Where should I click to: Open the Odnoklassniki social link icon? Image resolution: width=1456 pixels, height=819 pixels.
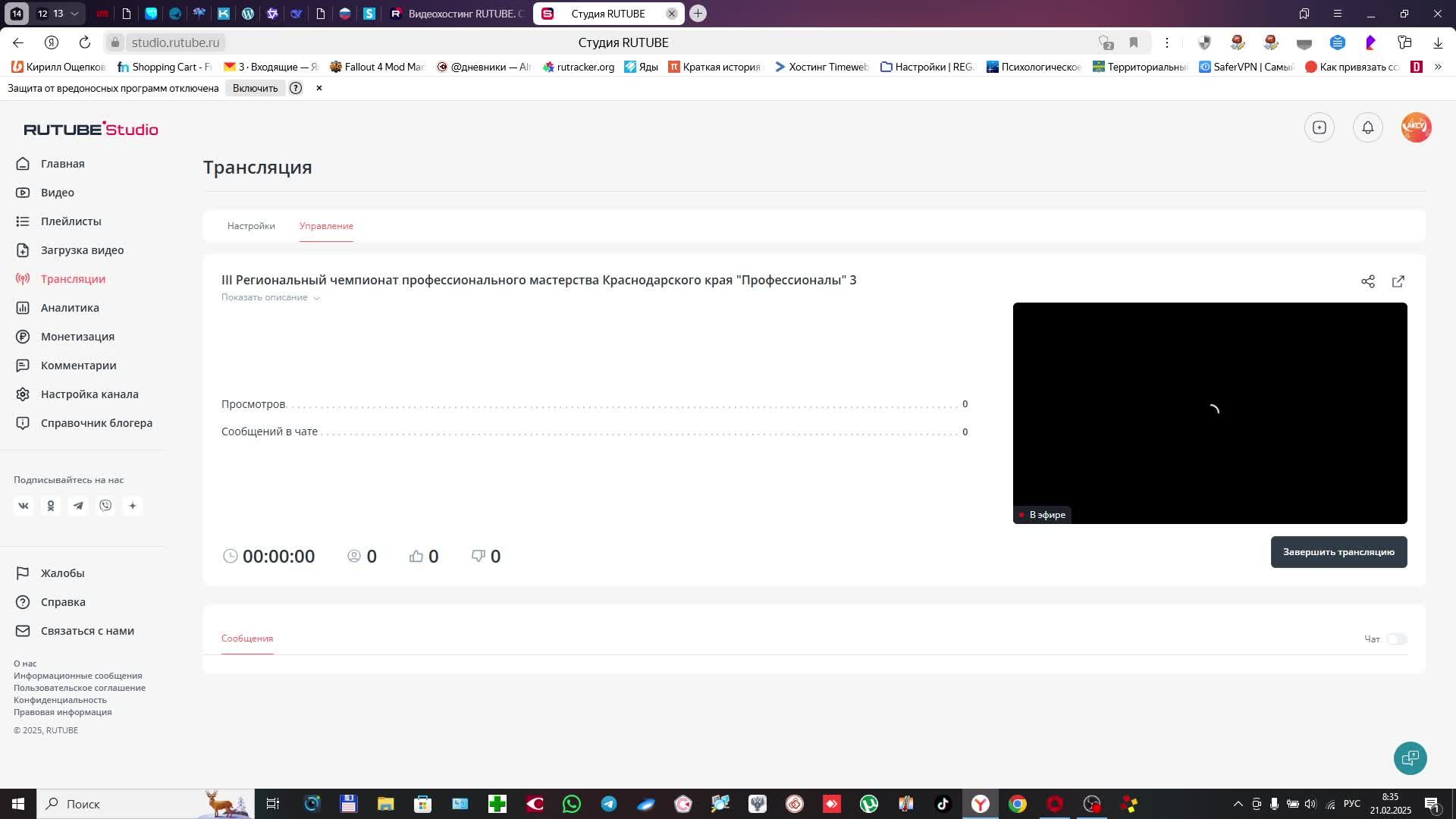point(51,506)
